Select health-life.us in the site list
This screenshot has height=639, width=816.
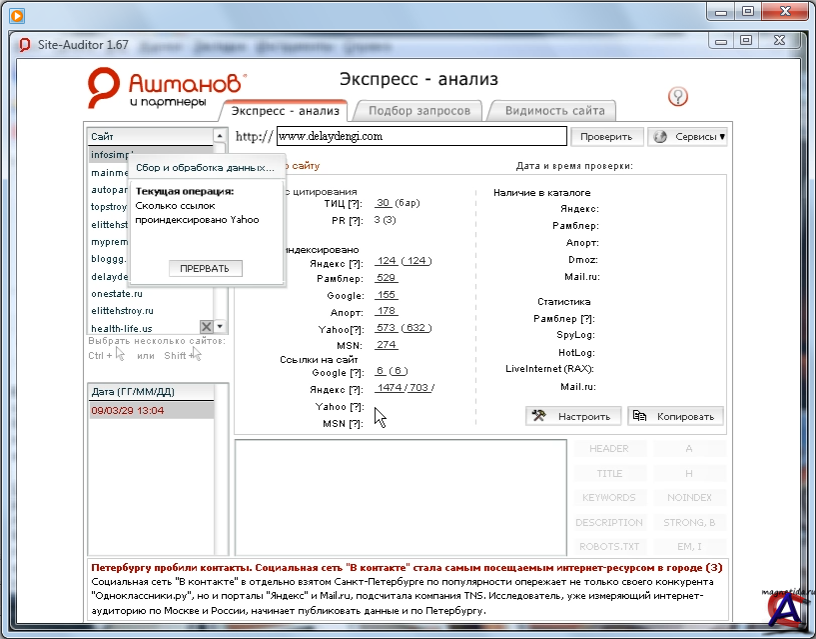point(122,328)
